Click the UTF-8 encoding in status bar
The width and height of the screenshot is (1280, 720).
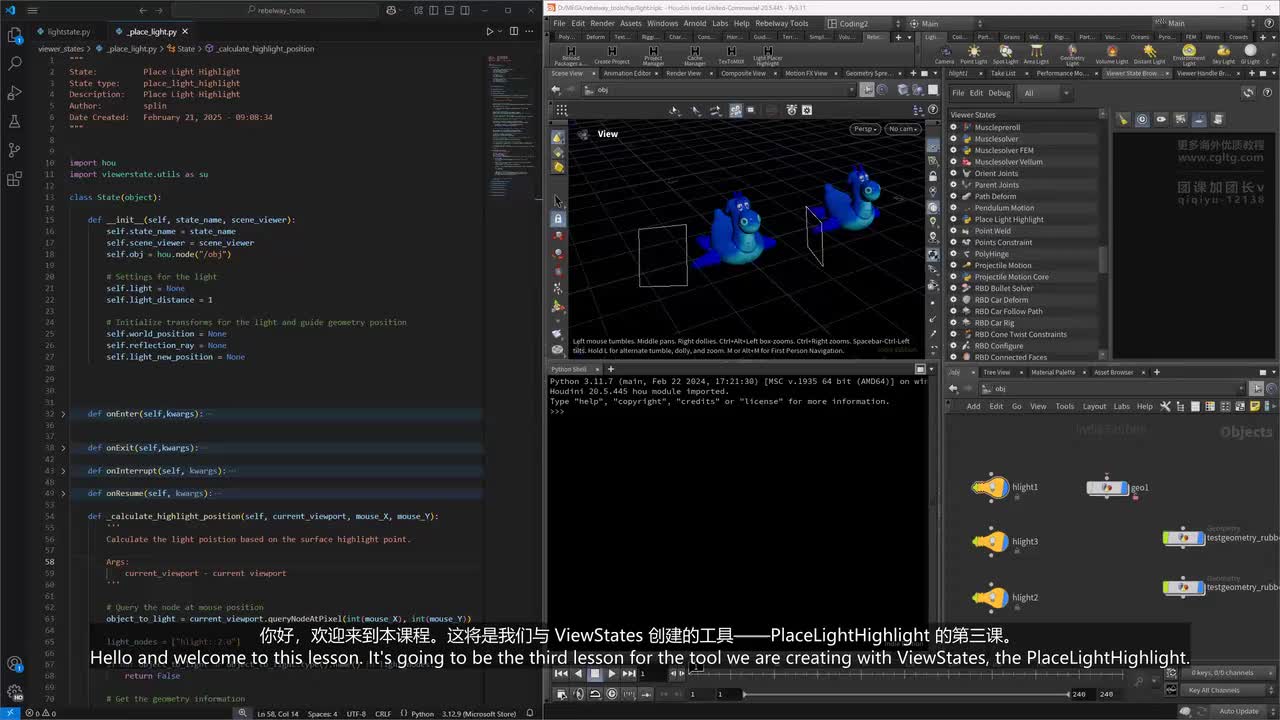(356, 714)
